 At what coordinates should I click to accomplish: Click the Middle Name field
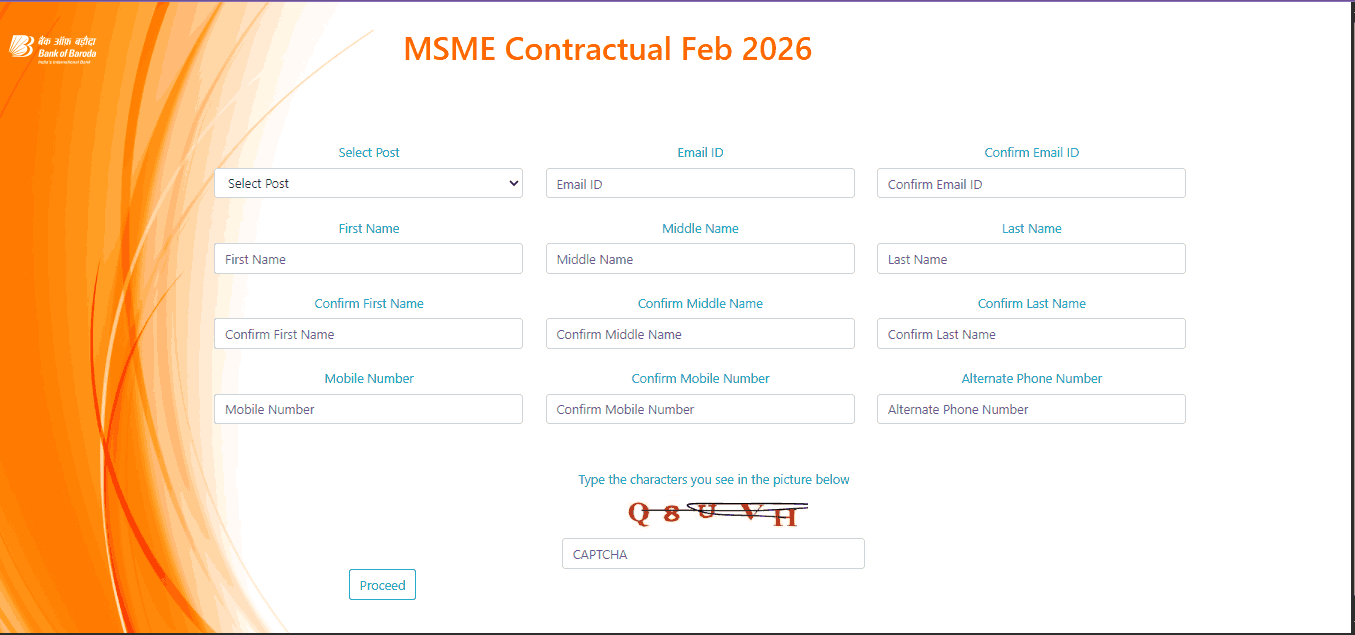(699, 258)
